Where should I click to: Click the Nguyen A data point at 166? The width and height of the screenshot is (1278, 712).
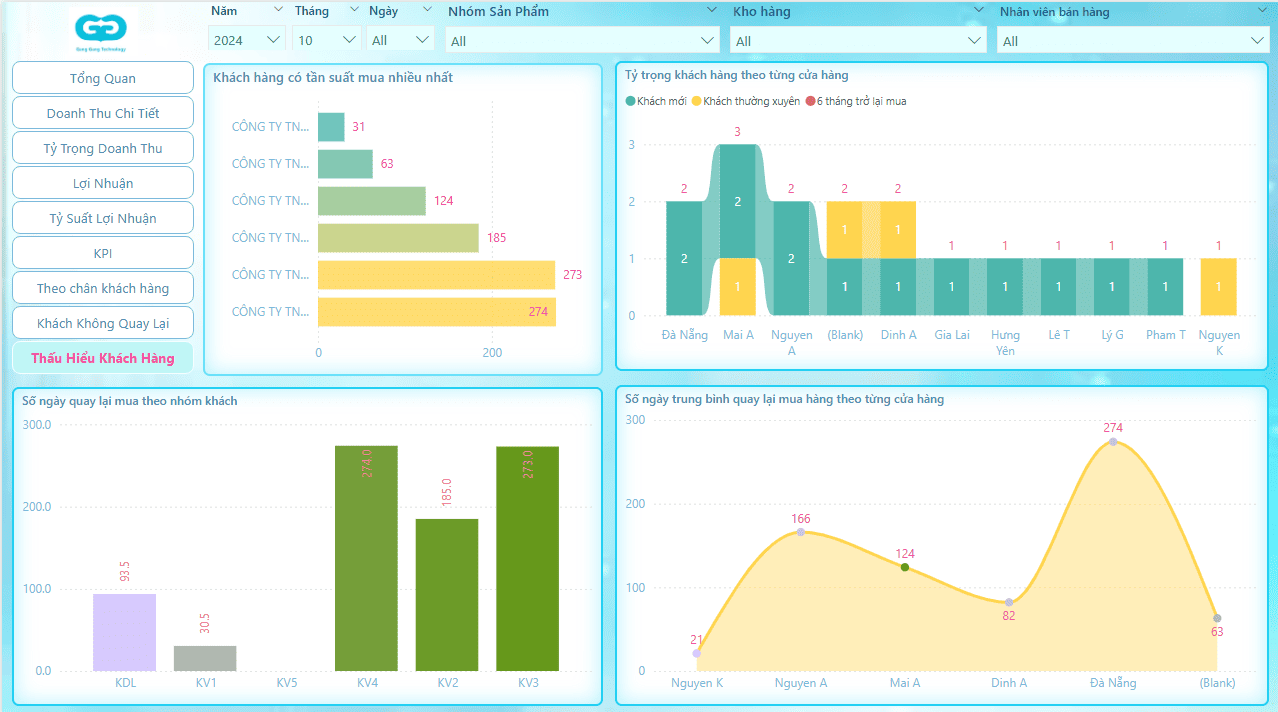(801, 532)
